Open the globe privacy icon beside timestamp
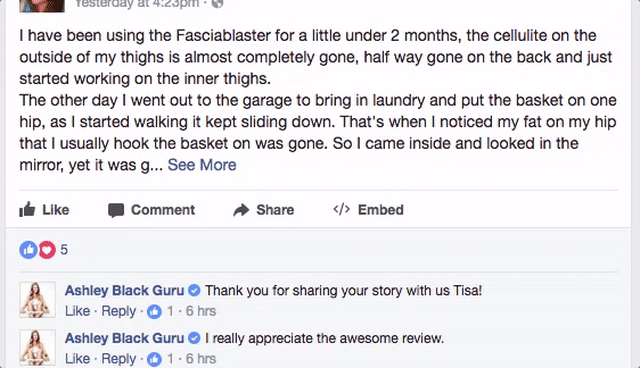640x368 pixels. click(218, 3)
